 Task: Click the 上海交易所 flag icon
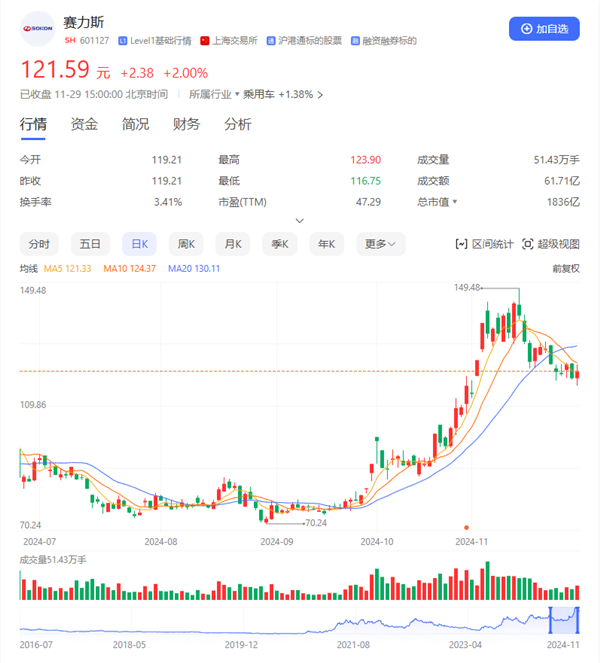coord(205,41)
